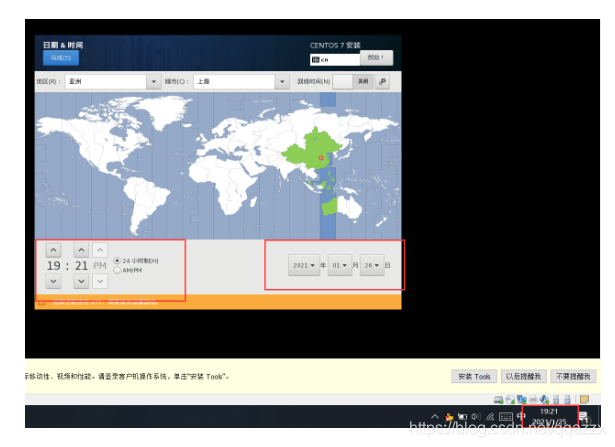Viewport: 615px width, 447px height.
Task: Click the Region field showing 亚洲
Action: click(106, 82)
